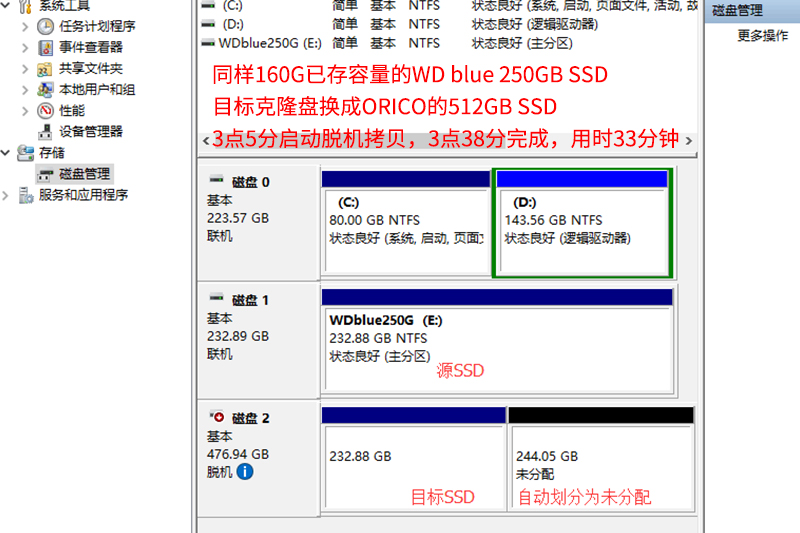Click the Event Viewer icon
This screenshot has height=533, width=800.
point(45,48)
